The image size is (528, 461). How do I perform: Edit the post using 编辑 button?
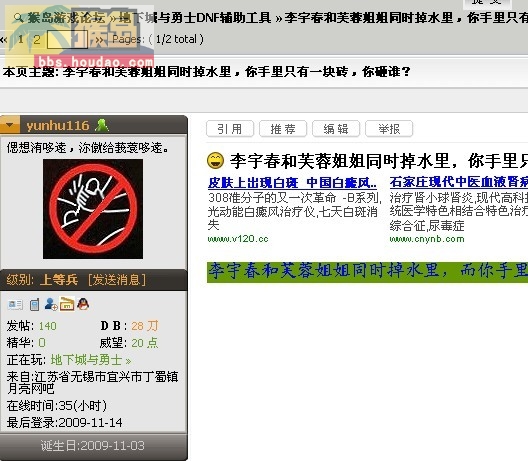336,129
